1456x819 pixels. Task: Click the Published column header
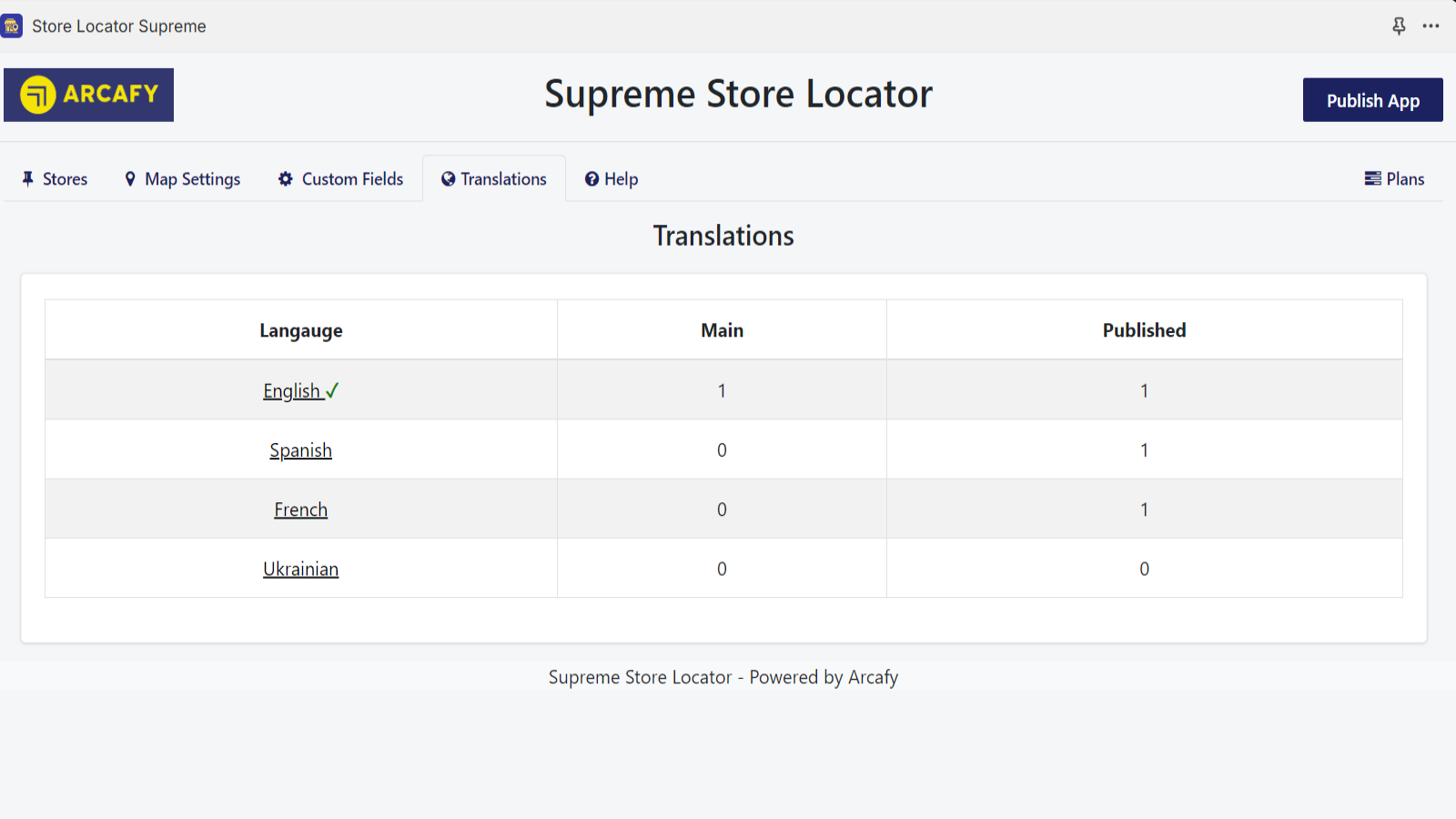[x=1144, y=330]
